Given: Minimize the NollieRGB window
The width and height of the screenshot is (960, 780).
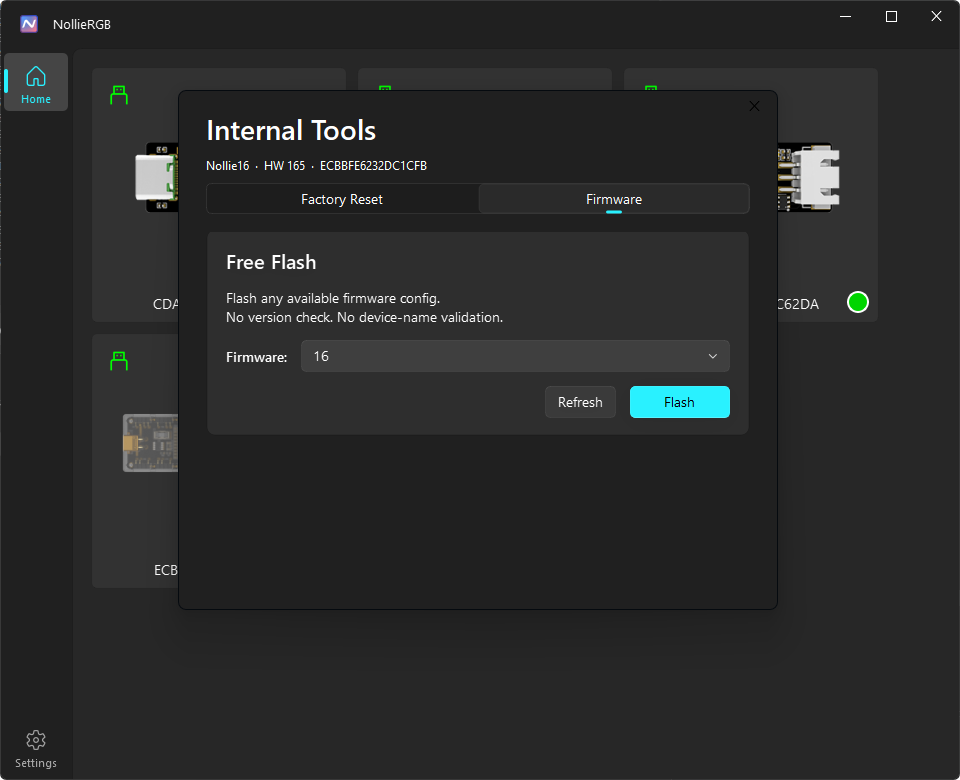Looking at the screenshot, I should pyautogui.click(x=846, y=17).
